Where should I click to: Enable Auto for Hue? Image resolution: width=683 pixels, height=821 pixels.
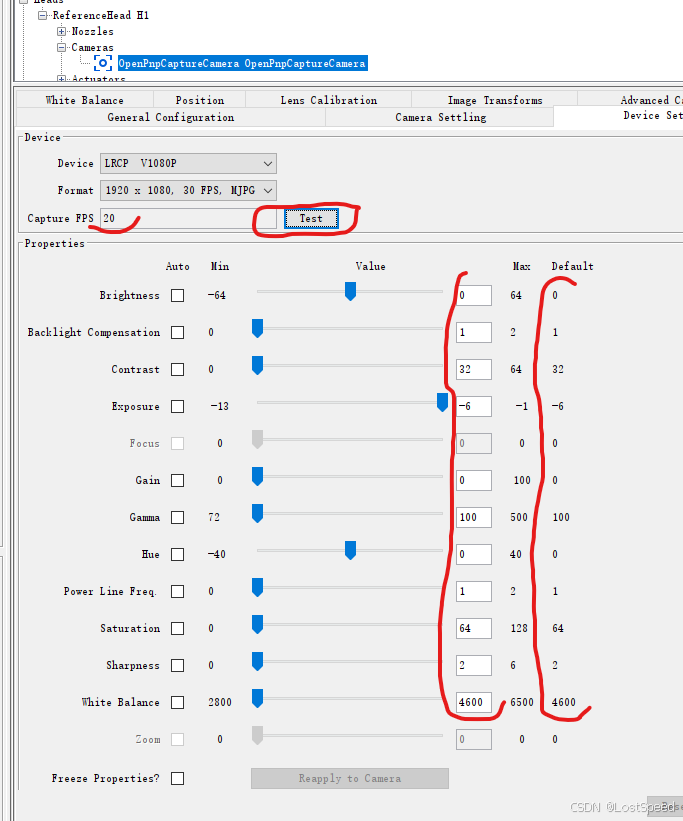[178, 554]
